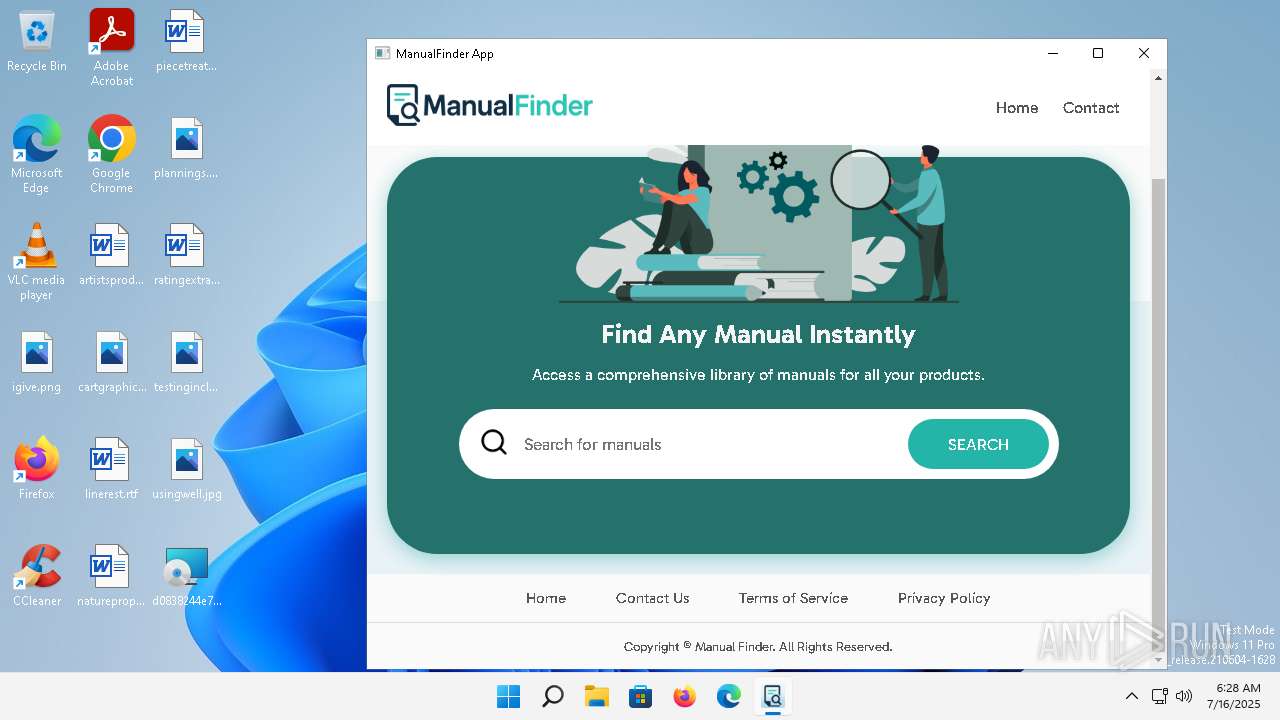
Task: Open network tray icon
Action: tap(1159, 696)
